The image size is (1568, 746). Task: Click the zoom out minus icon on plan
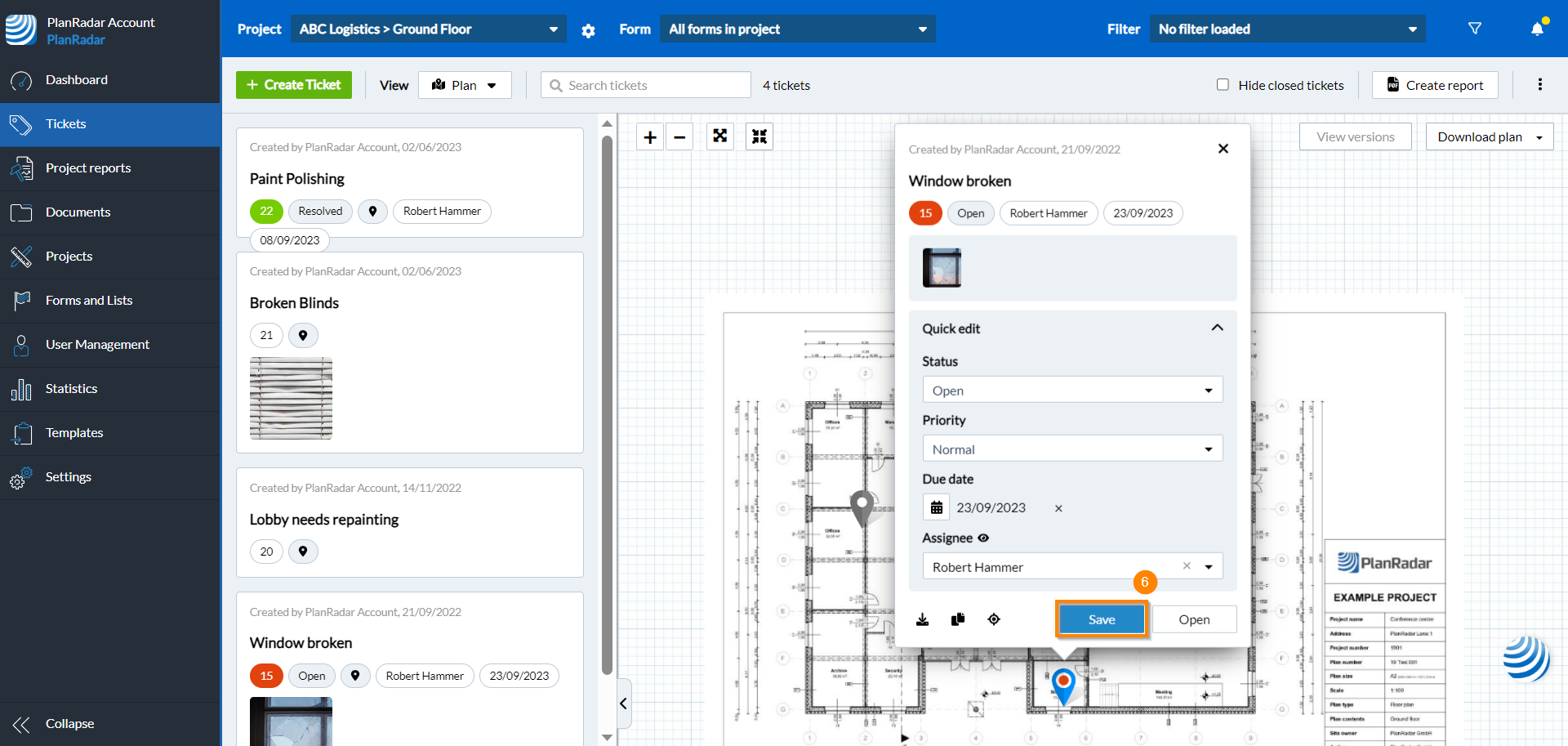679,137
